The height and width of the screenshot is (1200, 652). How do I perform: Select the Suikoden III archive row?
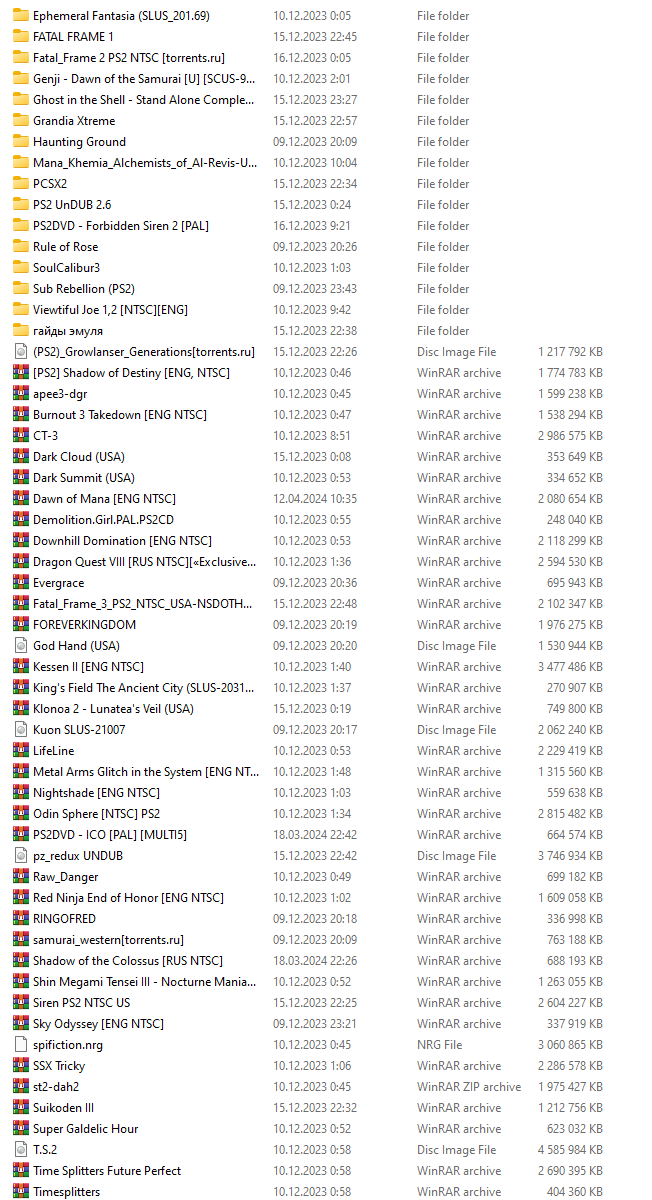coord(310,1108)
